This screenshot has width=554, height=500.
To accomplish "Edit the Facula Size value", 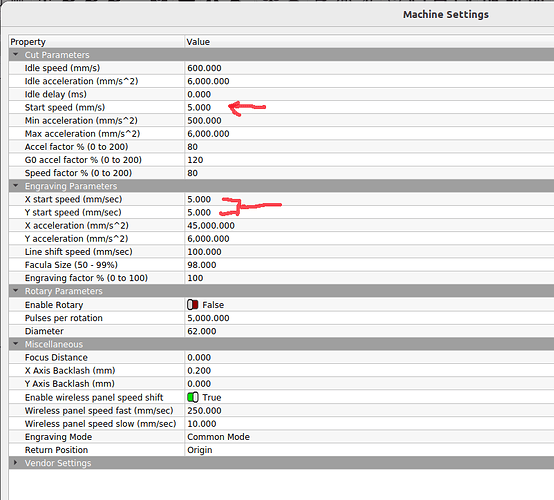I will [x=369, y=265].
